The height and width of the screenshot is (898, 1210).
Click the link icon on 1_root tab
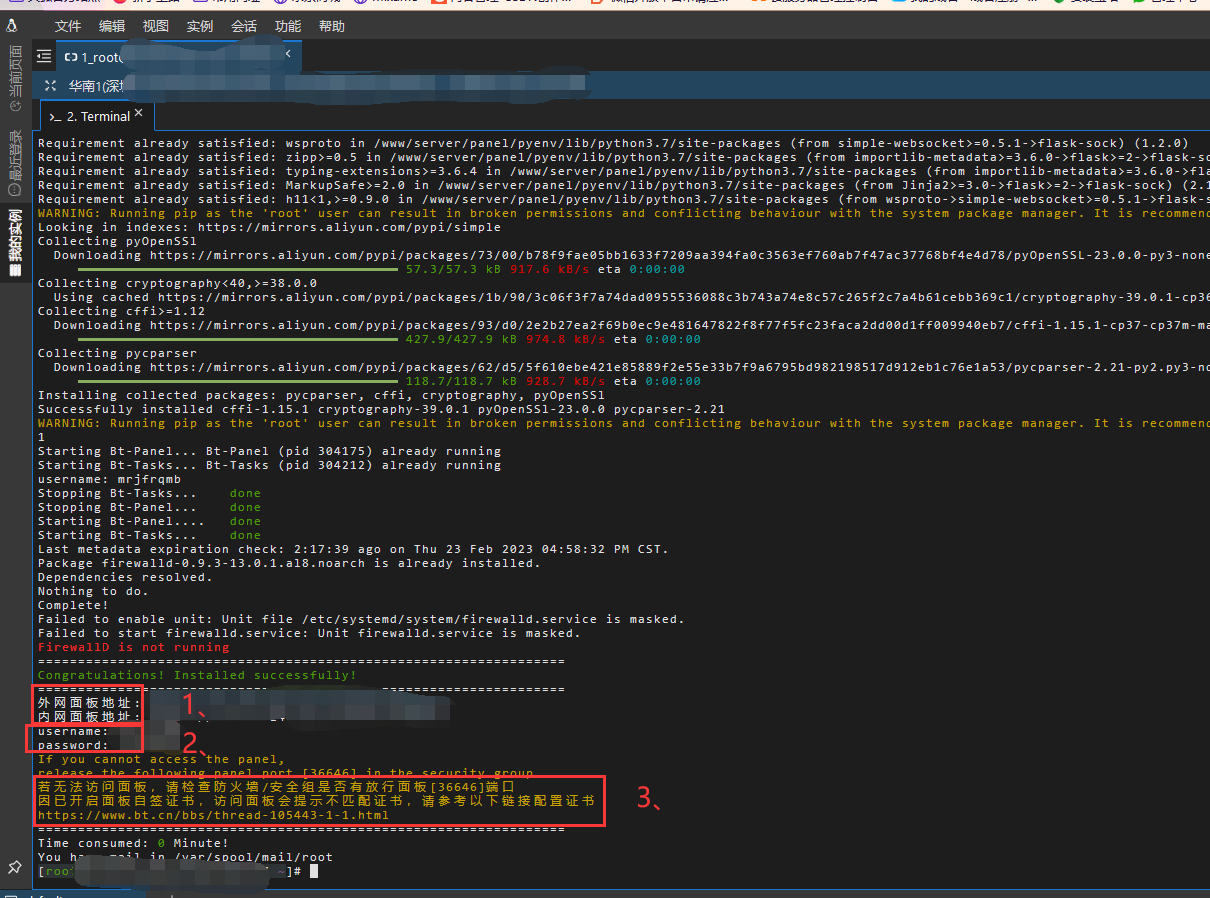tap(71, 58)
